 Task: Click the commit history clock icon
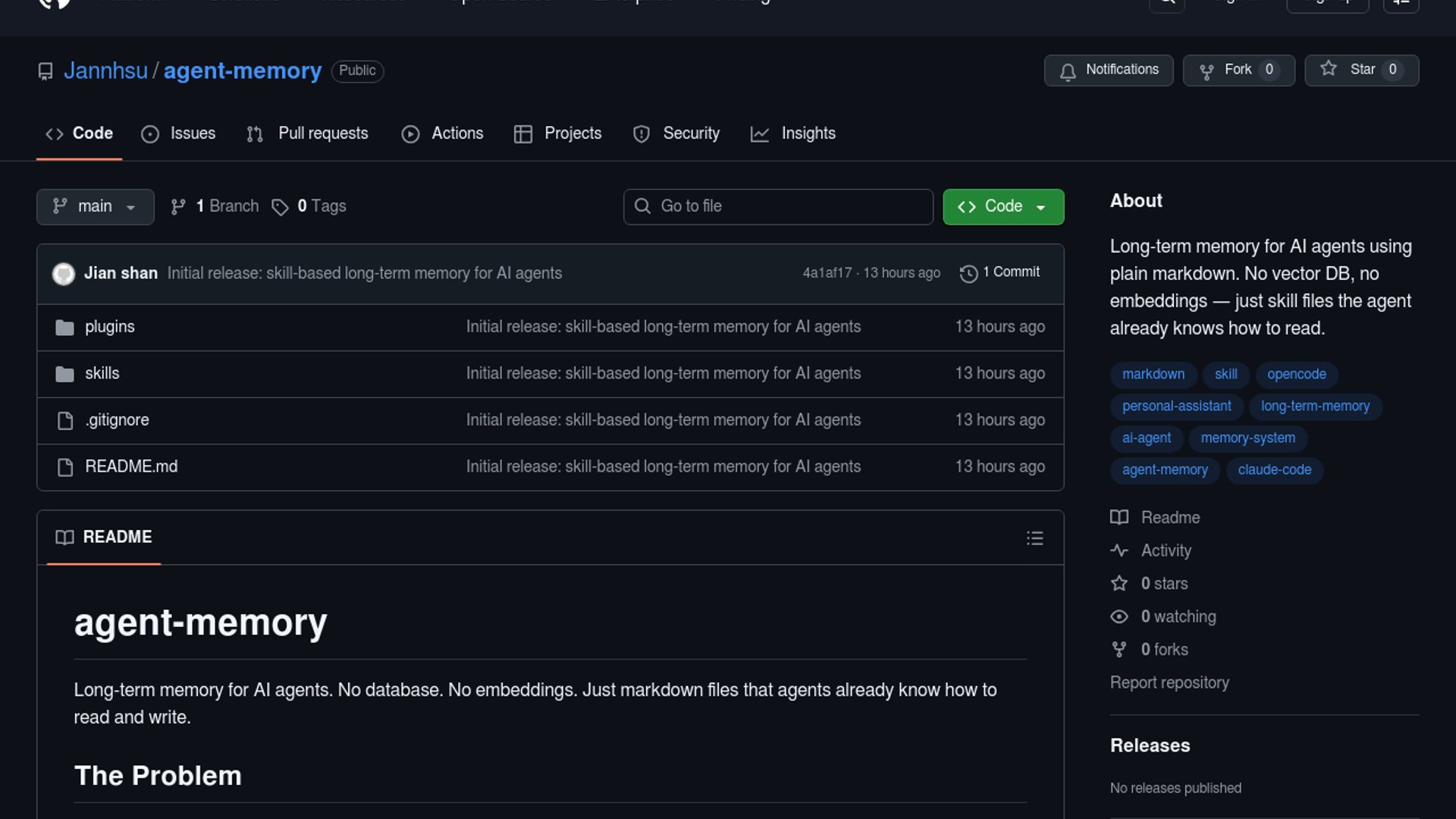click(968, 274)
